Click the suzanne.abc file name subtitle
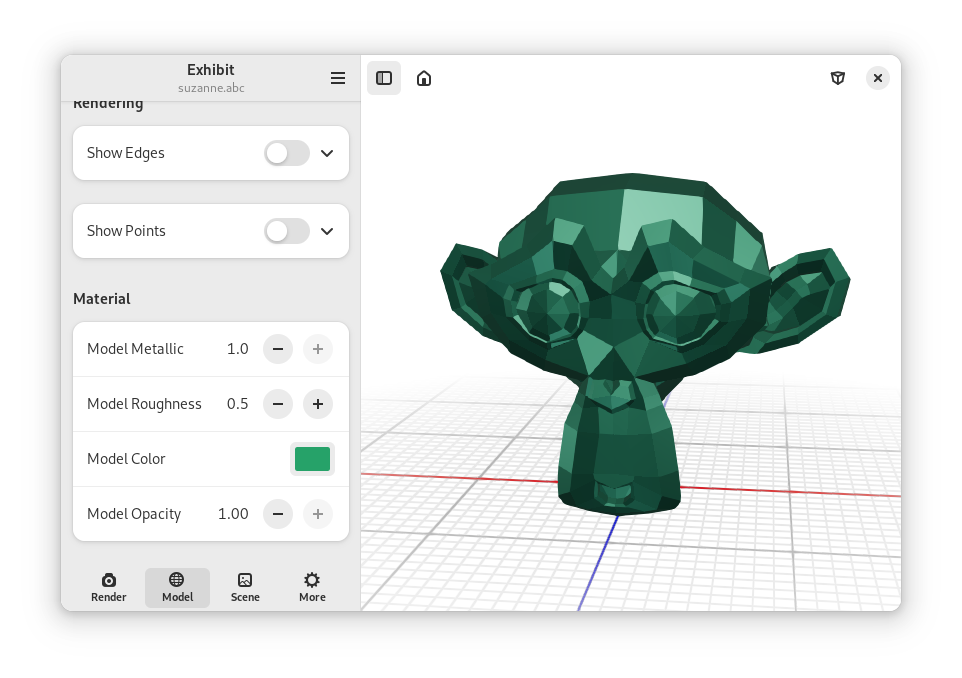The width and height of the screenshot is (962, 678). [x=211, y=88]
